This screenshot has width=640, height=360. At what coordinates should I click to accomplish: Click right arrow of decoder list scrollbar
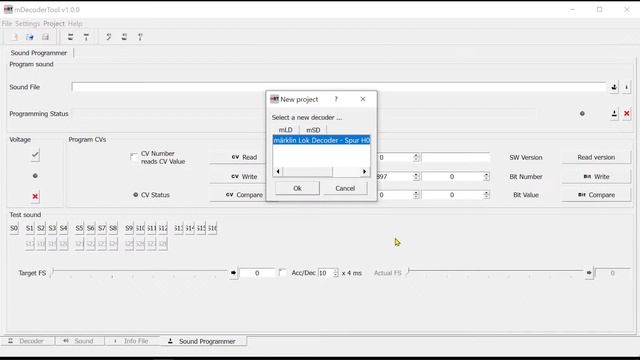(x=364, y=172)
